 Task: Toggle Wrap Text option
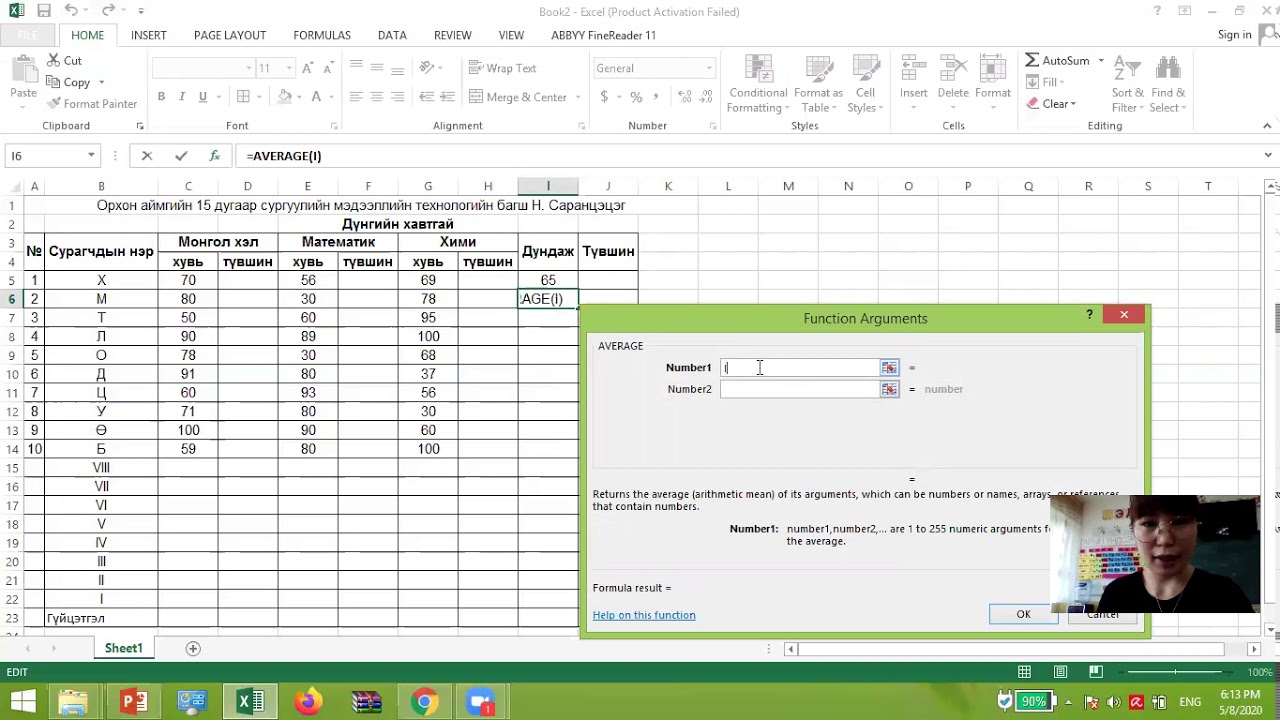coord(501,68)
